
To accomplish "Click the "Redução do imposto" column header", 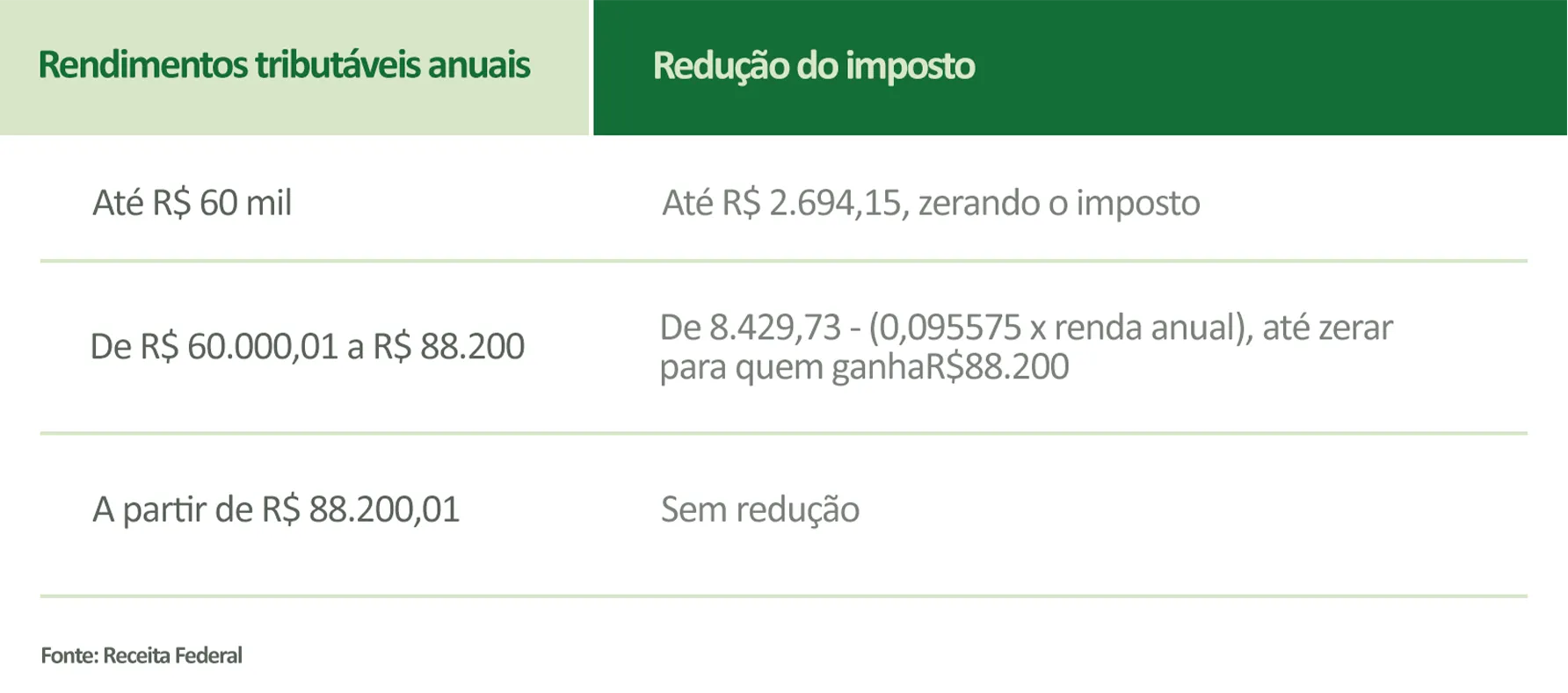I will point(813,66).
